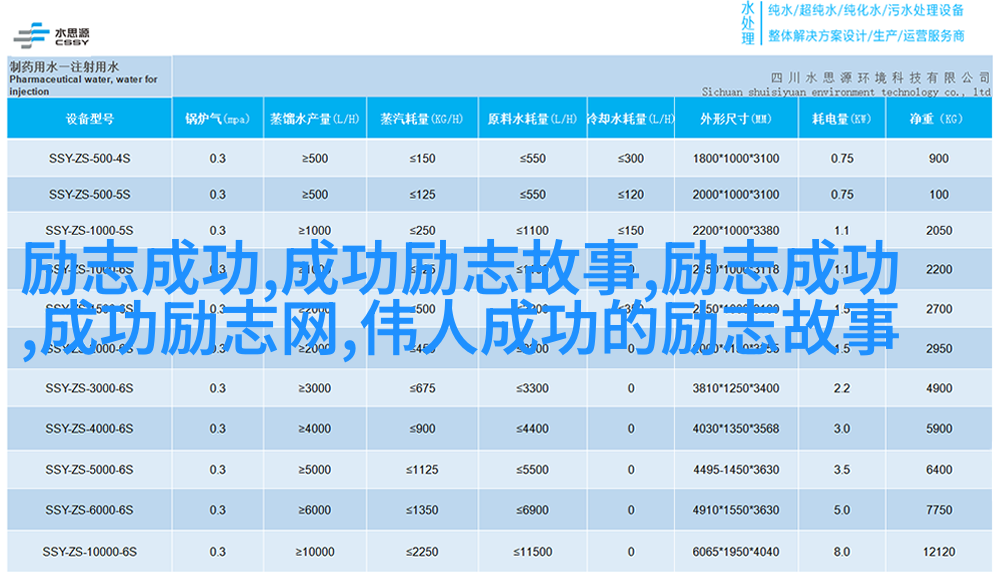Click the ≤900 steam consumption cell

pyautogui.click(x=422, y=429)
